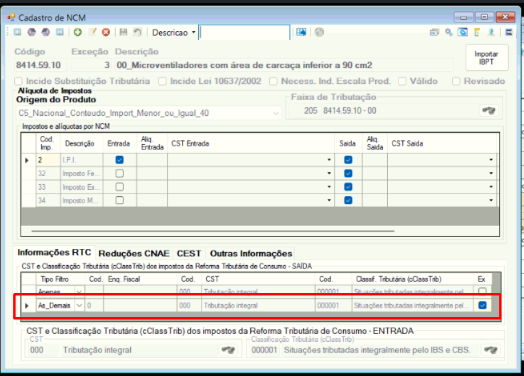This screenshot has width=524, height=376.
Task: Click the Descrição field with Microventiladores text
Action: (283, 65)
